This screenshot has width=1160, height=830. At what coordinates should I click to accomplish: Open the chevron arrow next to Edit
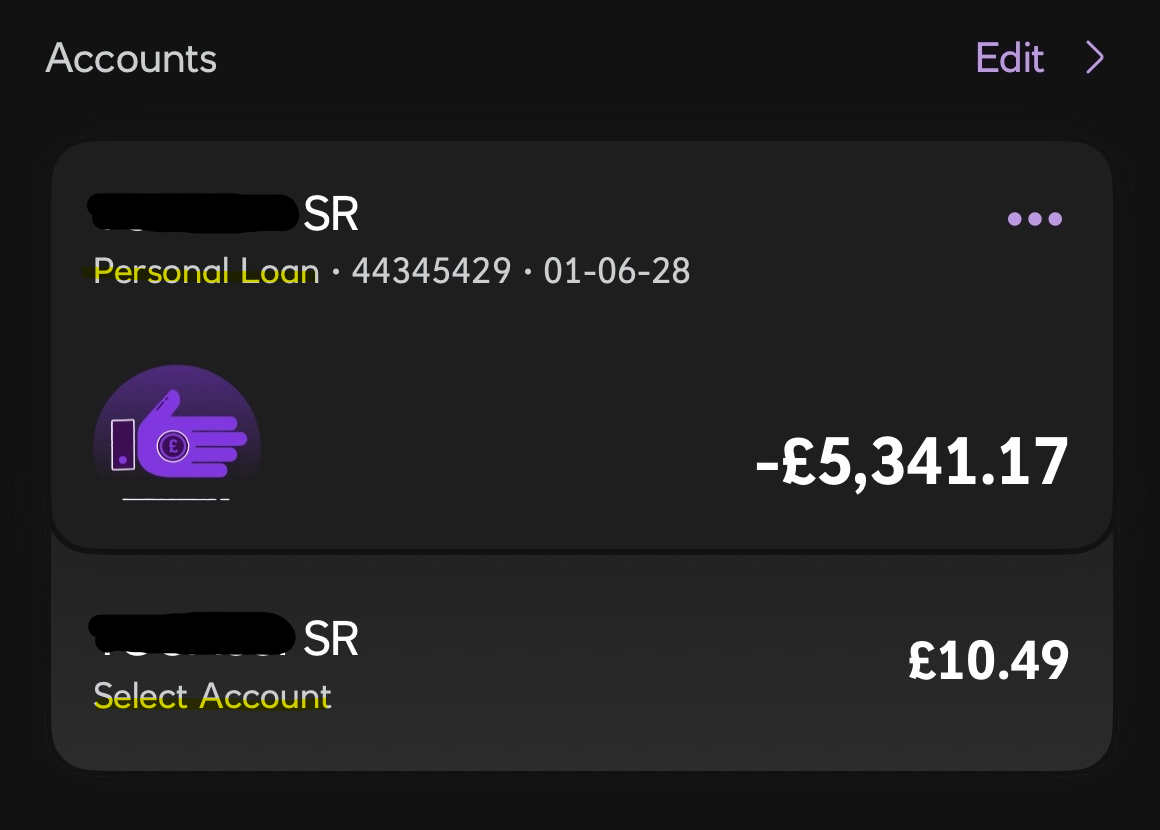1095,59
